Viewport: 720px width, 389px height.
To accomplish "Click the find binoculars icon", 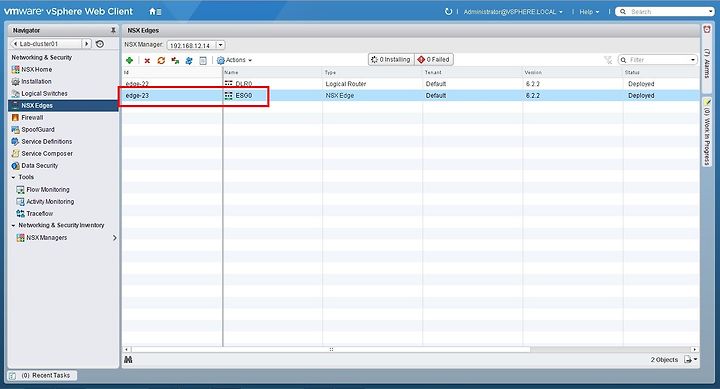I will click(x=128, y=360).
